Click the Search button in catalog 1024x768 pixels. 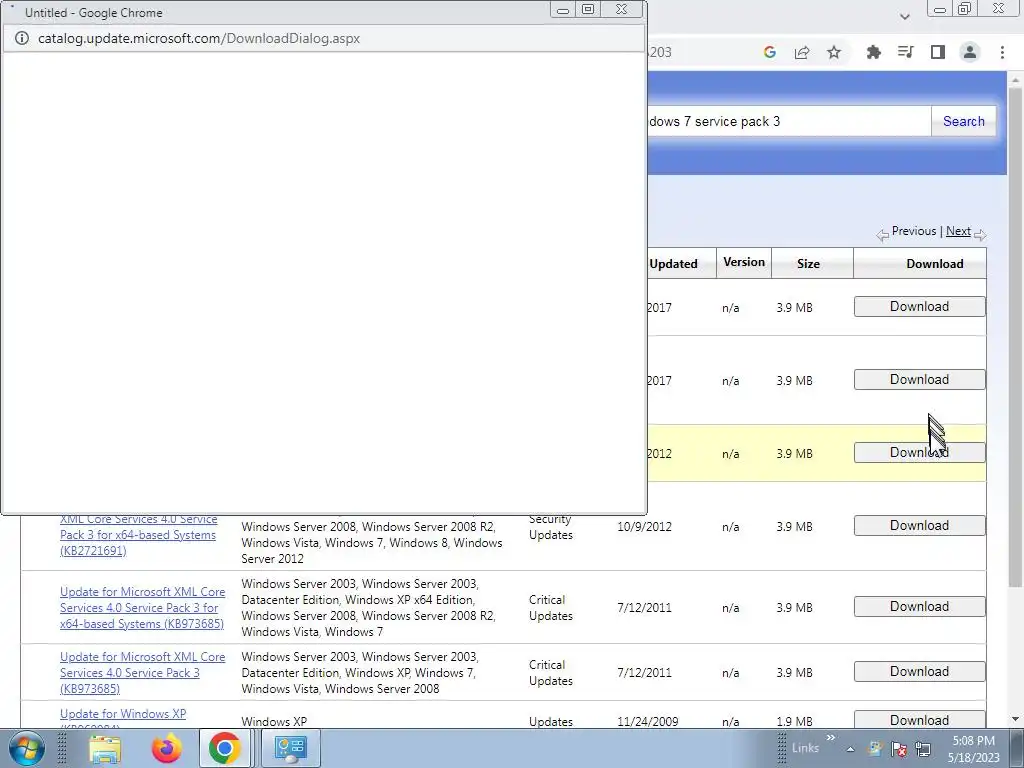click(x=963, y=121)
